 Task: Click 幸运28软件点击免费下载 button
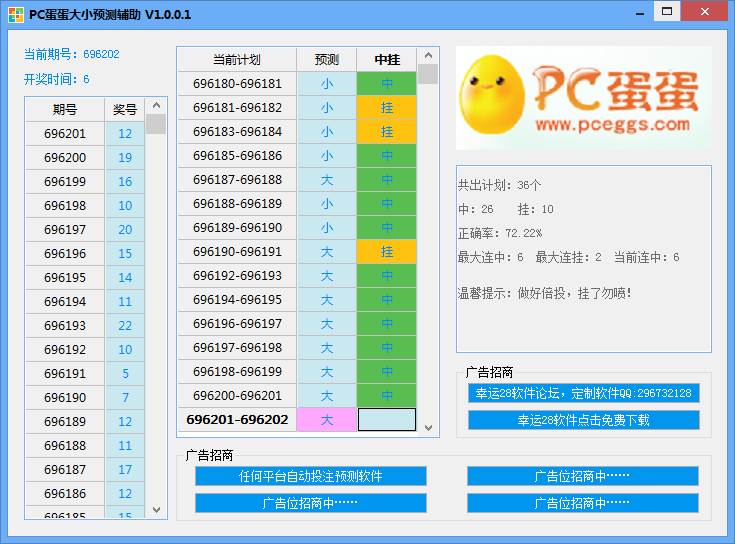tap(584, 420)
